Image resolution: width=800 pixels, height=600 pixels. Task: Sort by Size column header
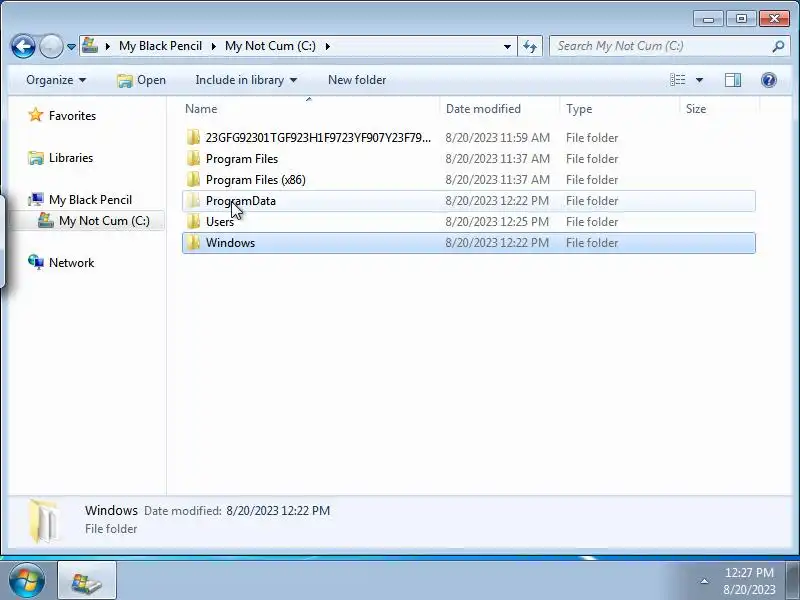point(696,109)
